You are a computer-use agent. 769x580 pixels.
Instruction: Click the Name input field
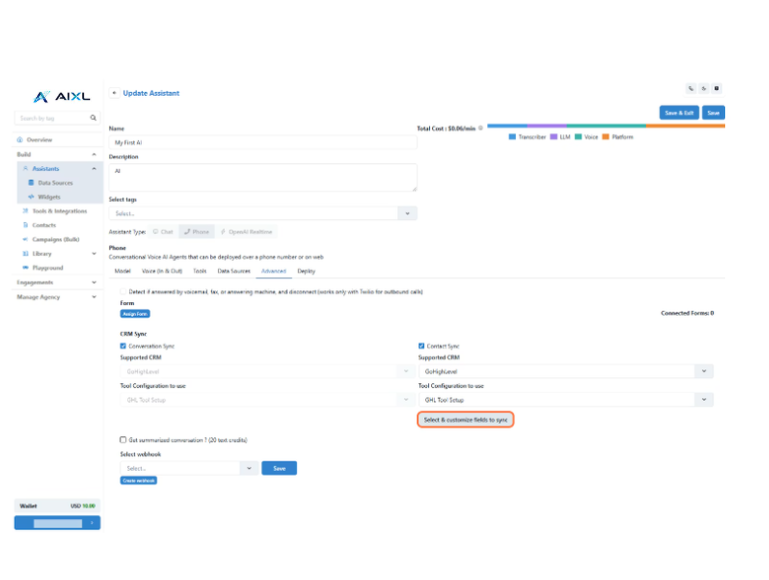tap(262, 143)
